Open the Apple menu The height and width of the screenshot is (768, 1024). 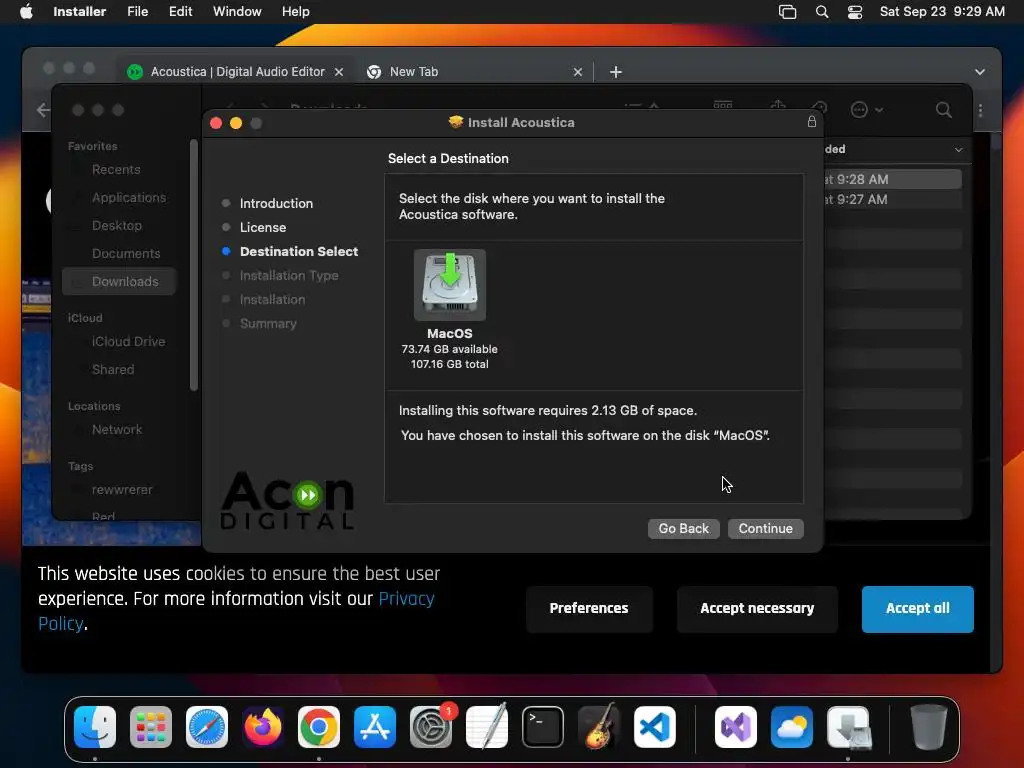(x=26, y=12)
